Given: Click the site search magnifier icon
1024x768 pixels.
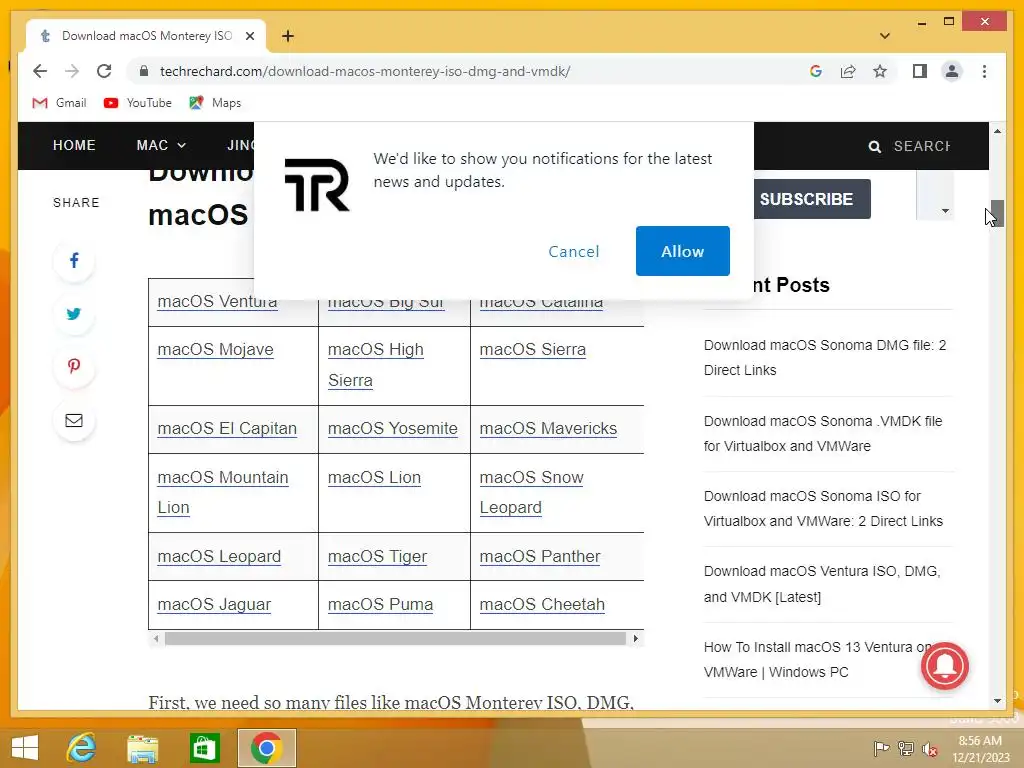Looking at the screenshot, I should pos(874,146).
